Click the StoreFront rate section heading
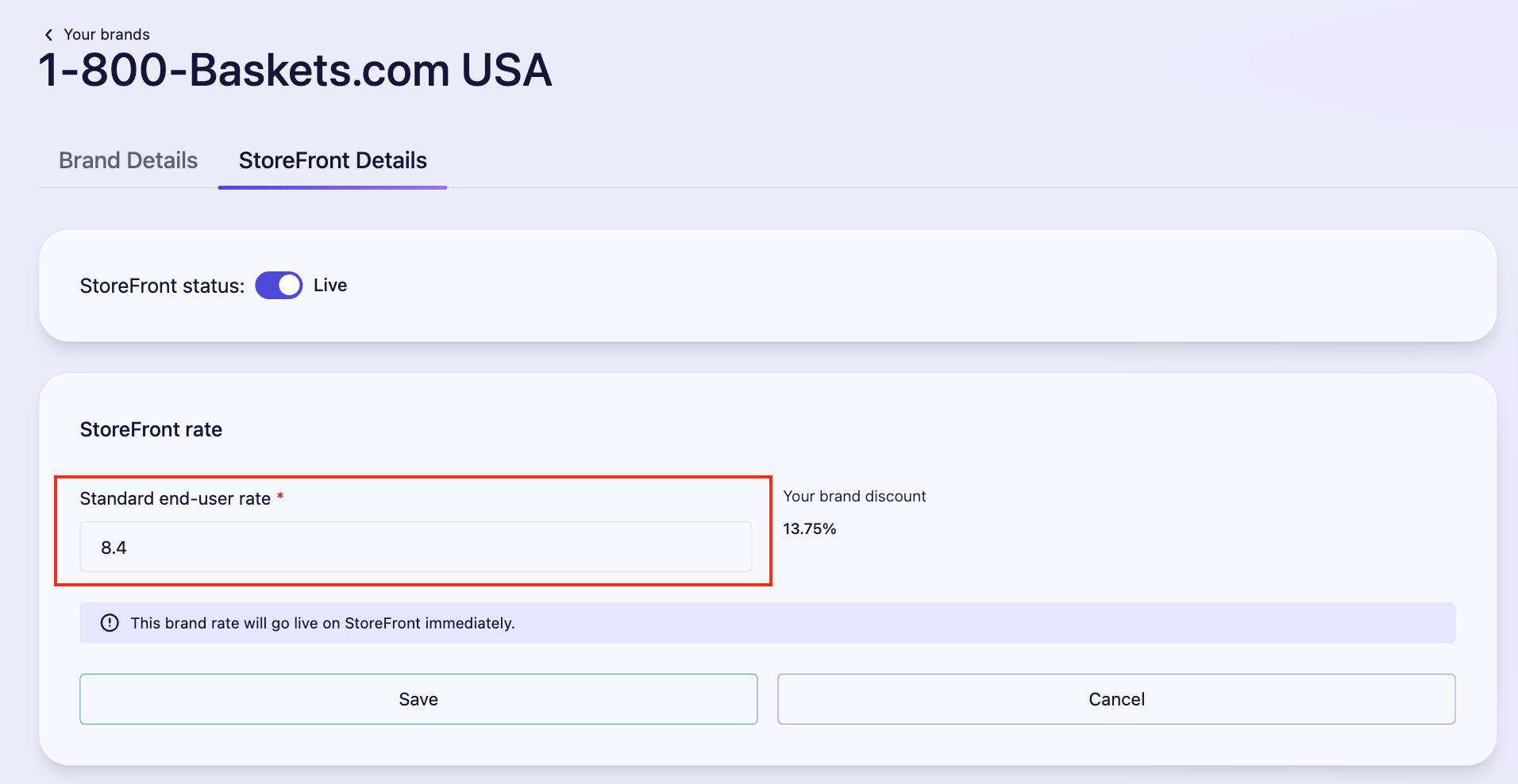 click(x=151, y=429)
